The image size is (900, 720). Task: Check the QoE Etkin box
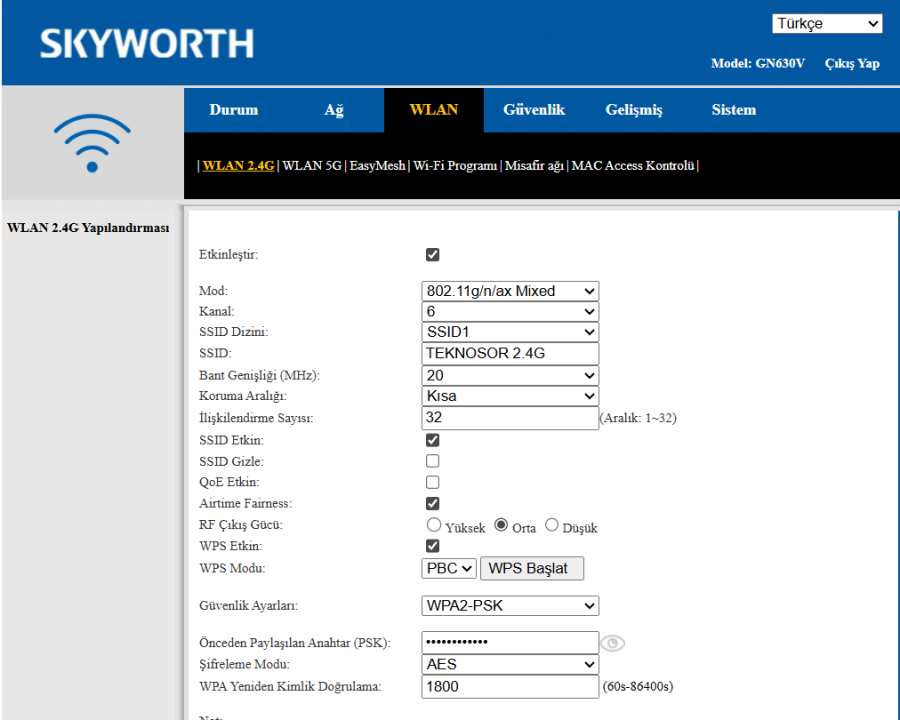coord(432,482)
